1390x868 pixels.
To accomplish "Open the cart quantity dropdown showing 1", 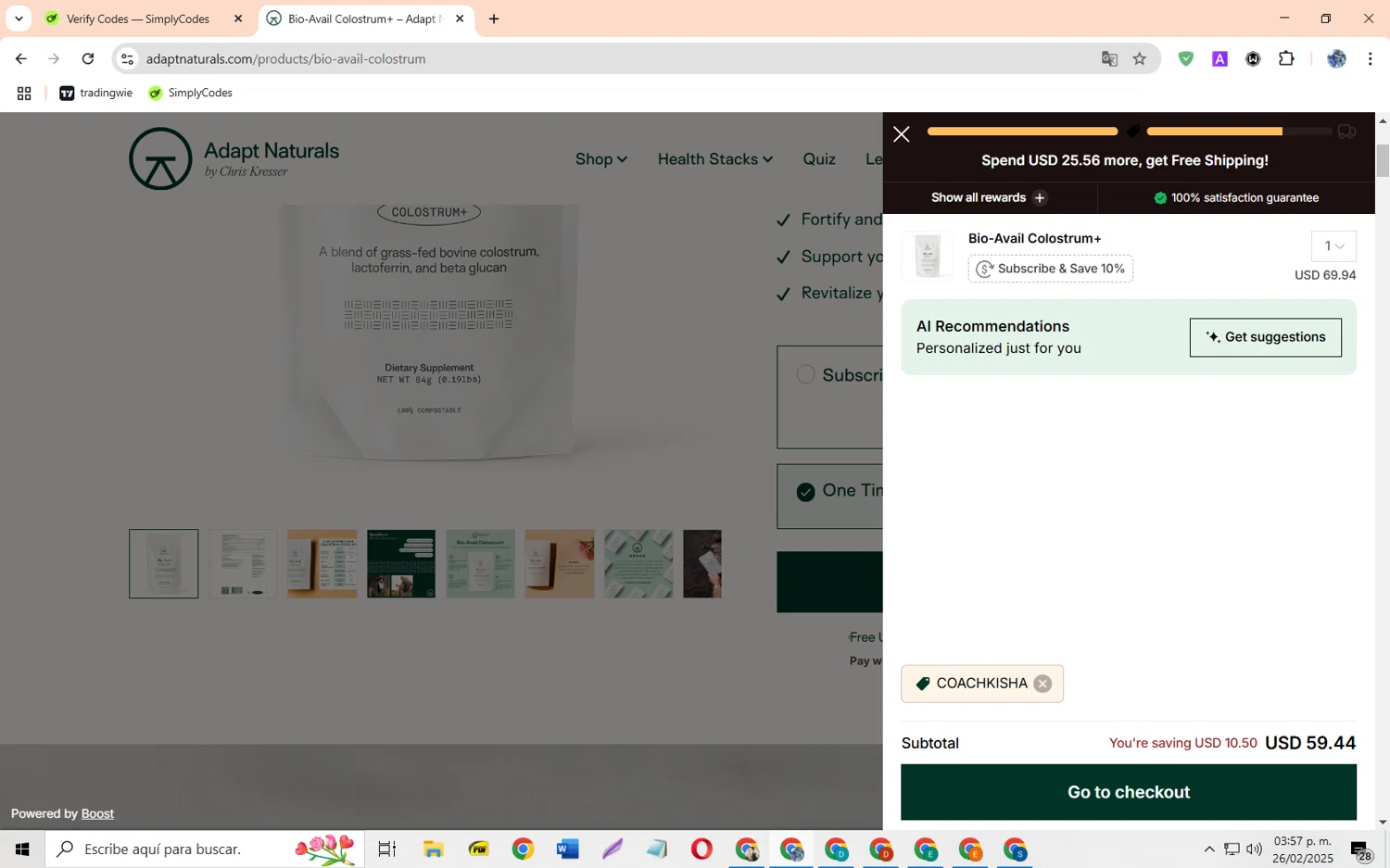I will (1333, 246).
